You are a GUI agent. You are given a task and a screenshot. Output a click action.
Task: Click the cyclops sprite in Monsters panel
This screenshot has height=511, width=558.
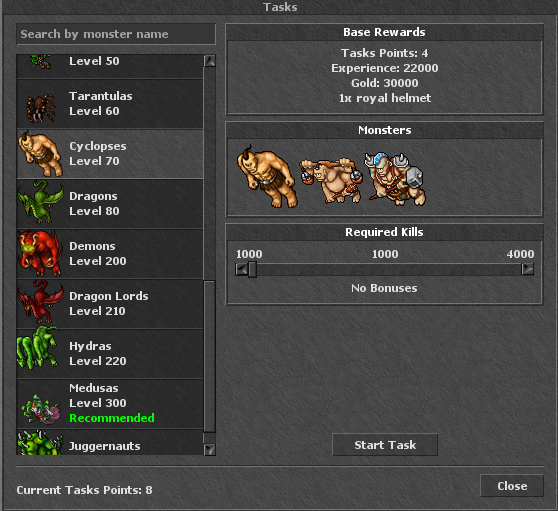point(267,177)
